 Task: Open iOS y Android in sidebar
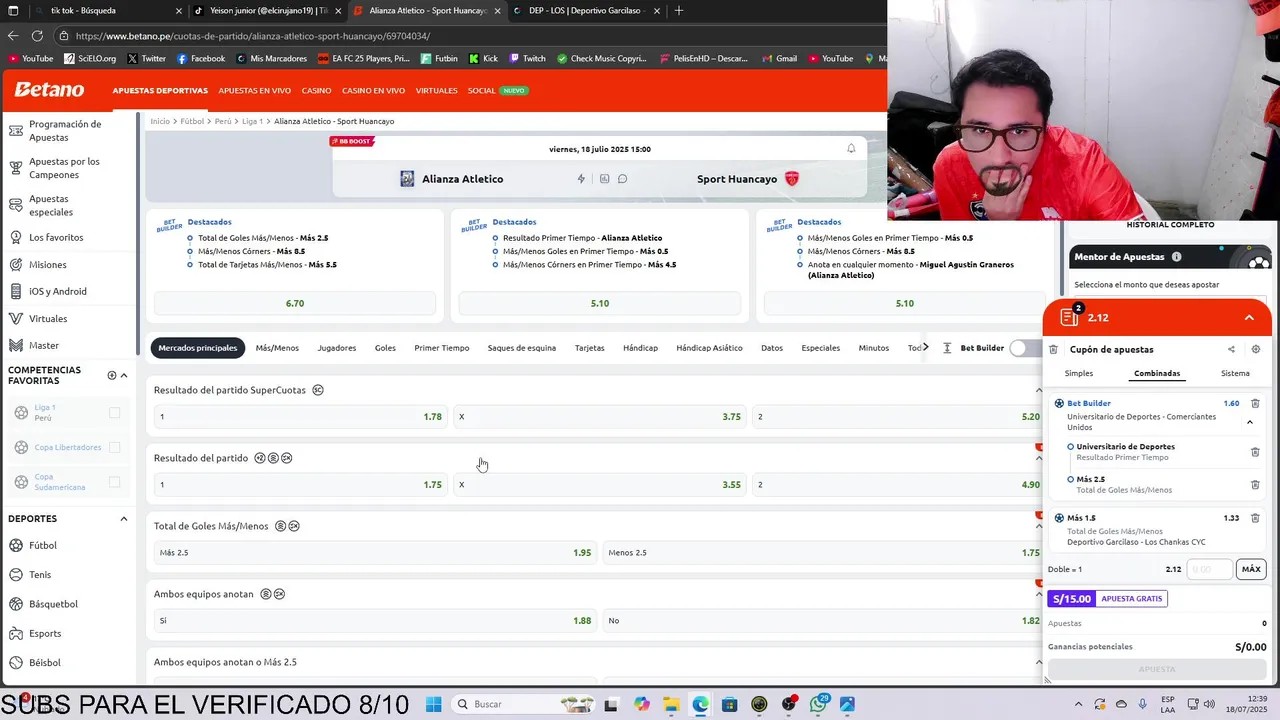pos(57,291)
